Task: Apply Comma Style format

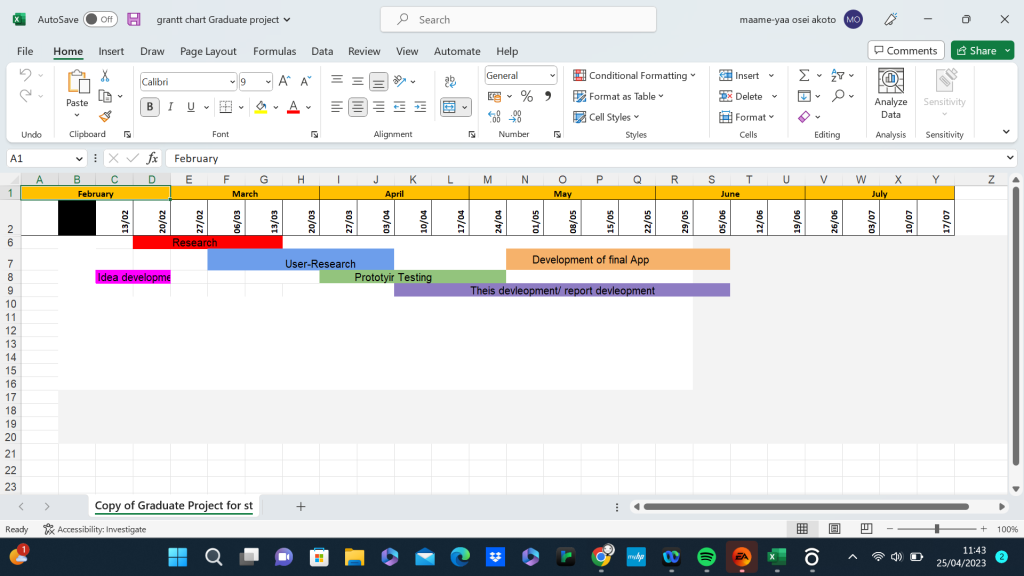Action: [x=548, y=97]
